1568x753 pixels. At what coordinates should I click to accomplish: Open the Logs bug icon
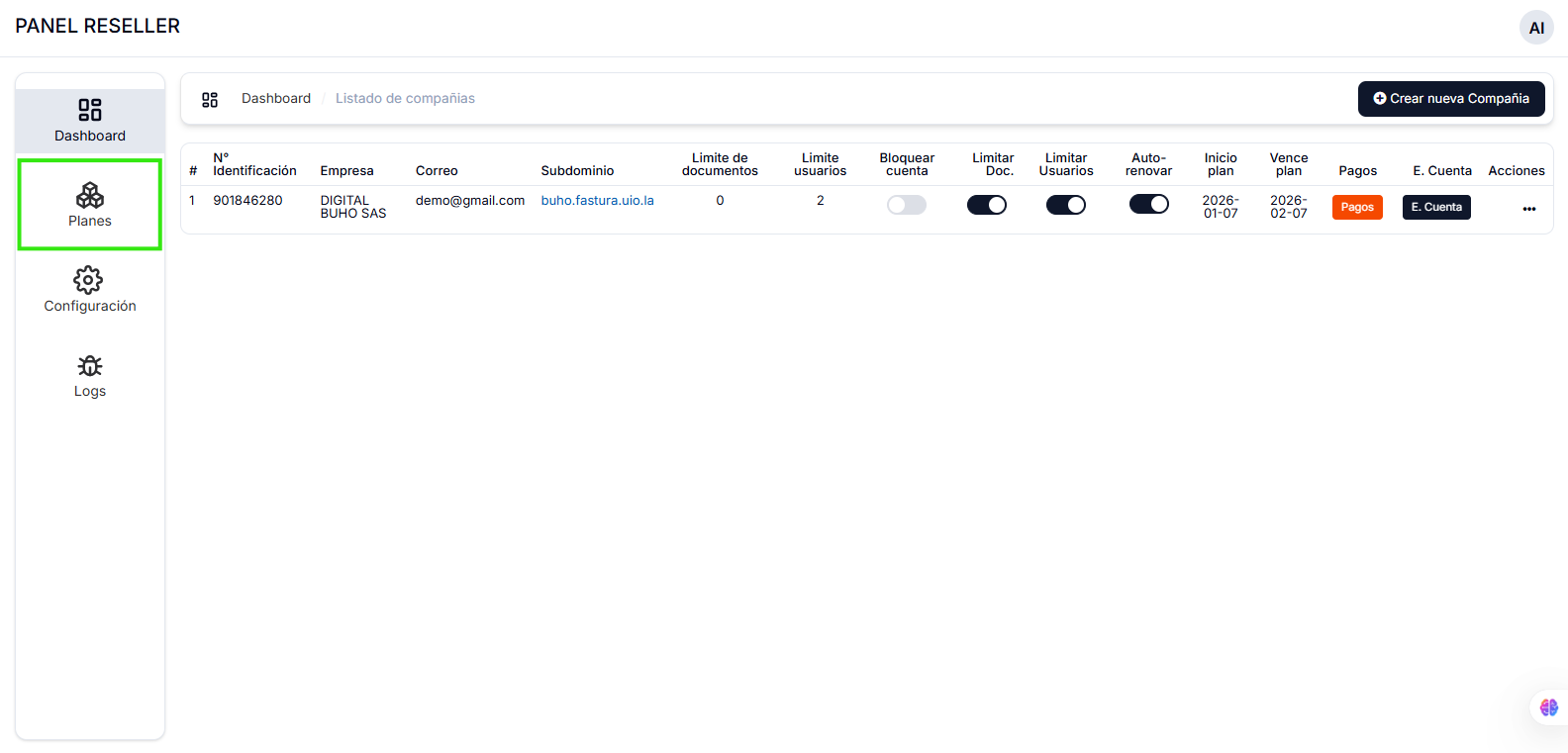click(x=90, y=366)
